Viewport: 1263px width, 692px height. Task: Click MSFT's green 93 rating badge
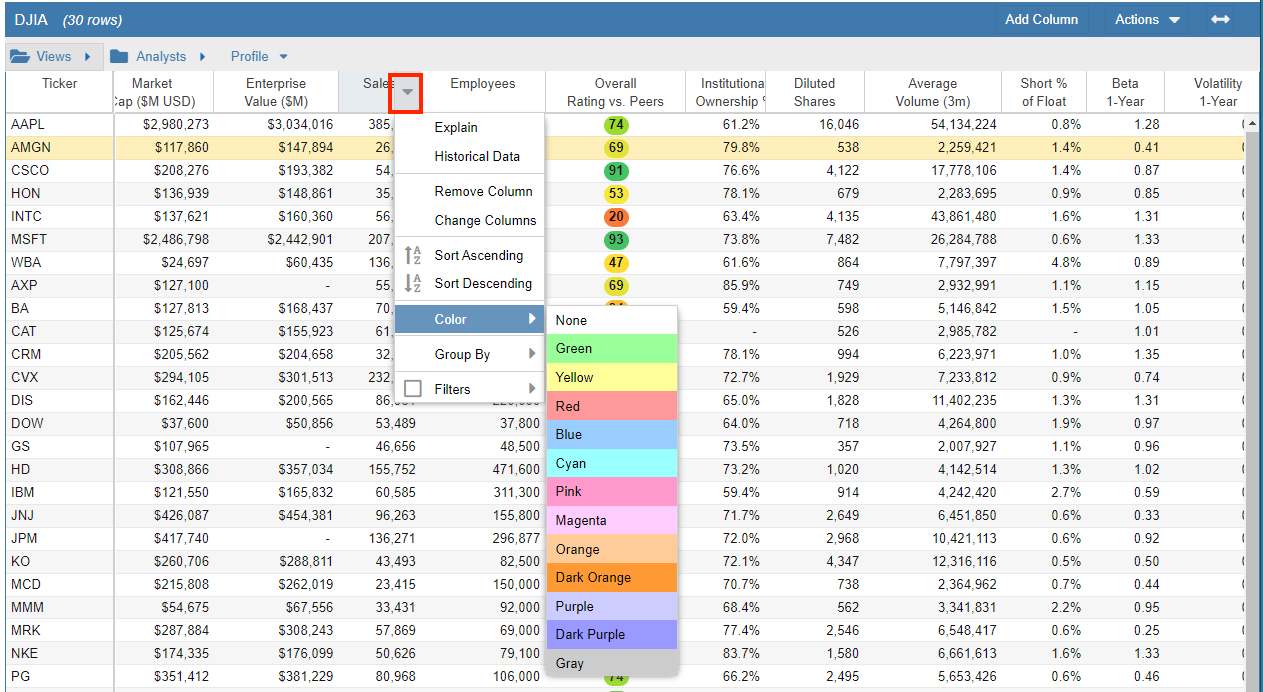(615, 240)
